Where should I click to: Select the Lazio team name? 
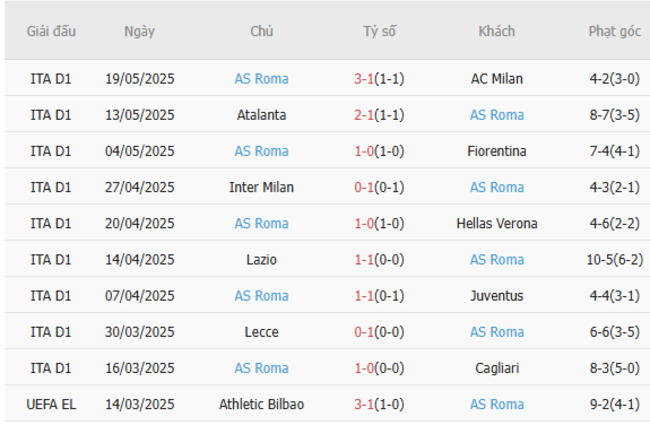pos(261,260)
